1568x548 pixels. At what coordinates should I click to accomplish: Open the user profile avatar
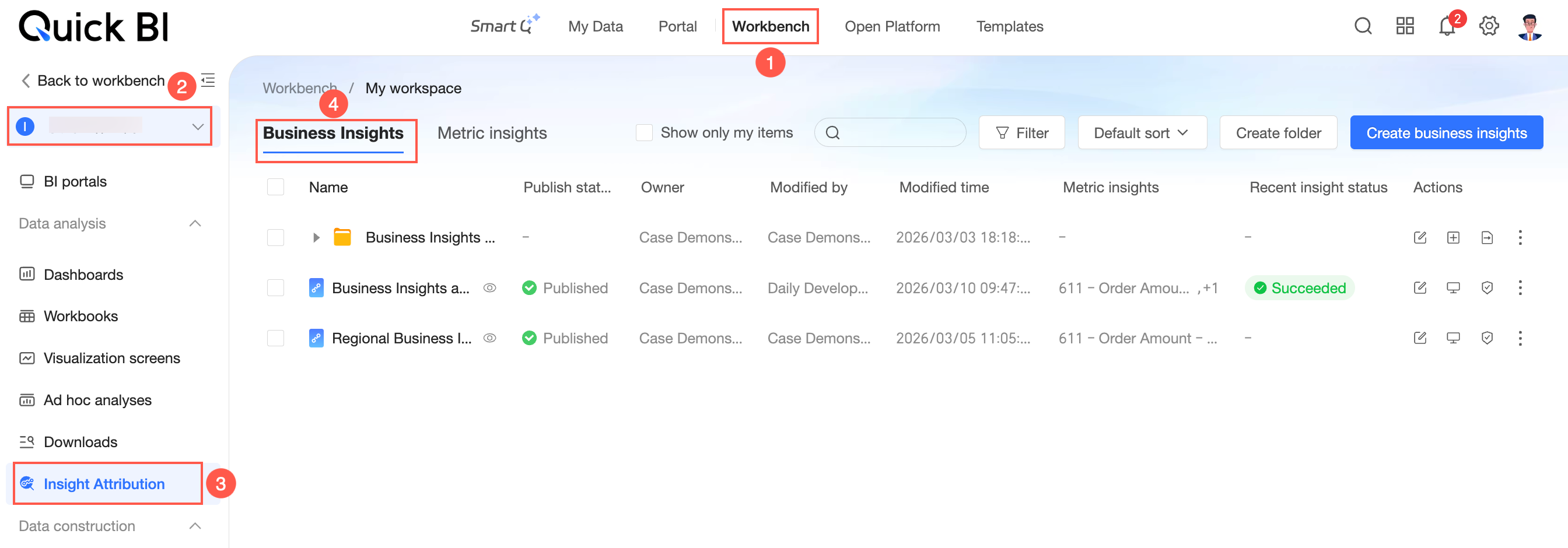click(1530, 27)
